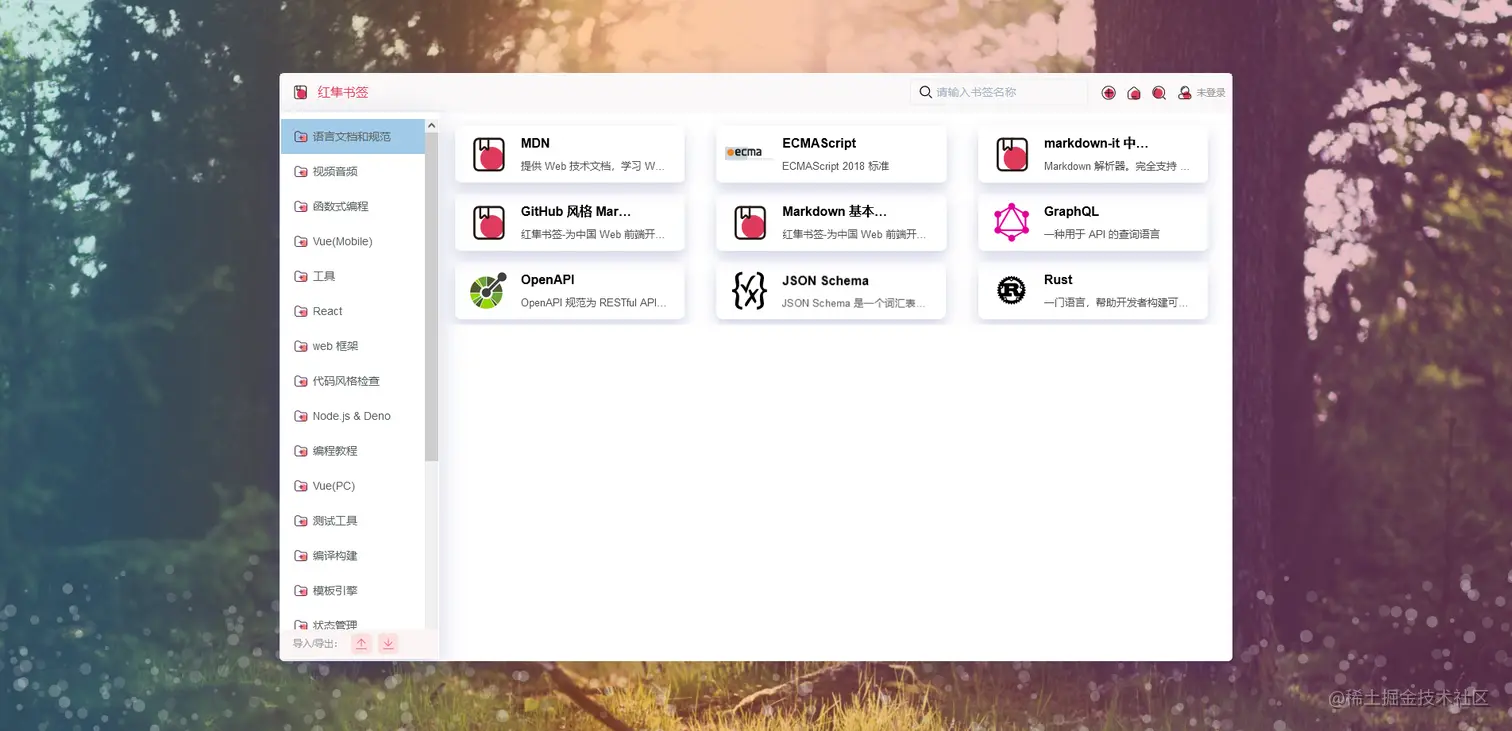1512x731 pixels.
Task: Select 状态管理 category
Action: 353,622
